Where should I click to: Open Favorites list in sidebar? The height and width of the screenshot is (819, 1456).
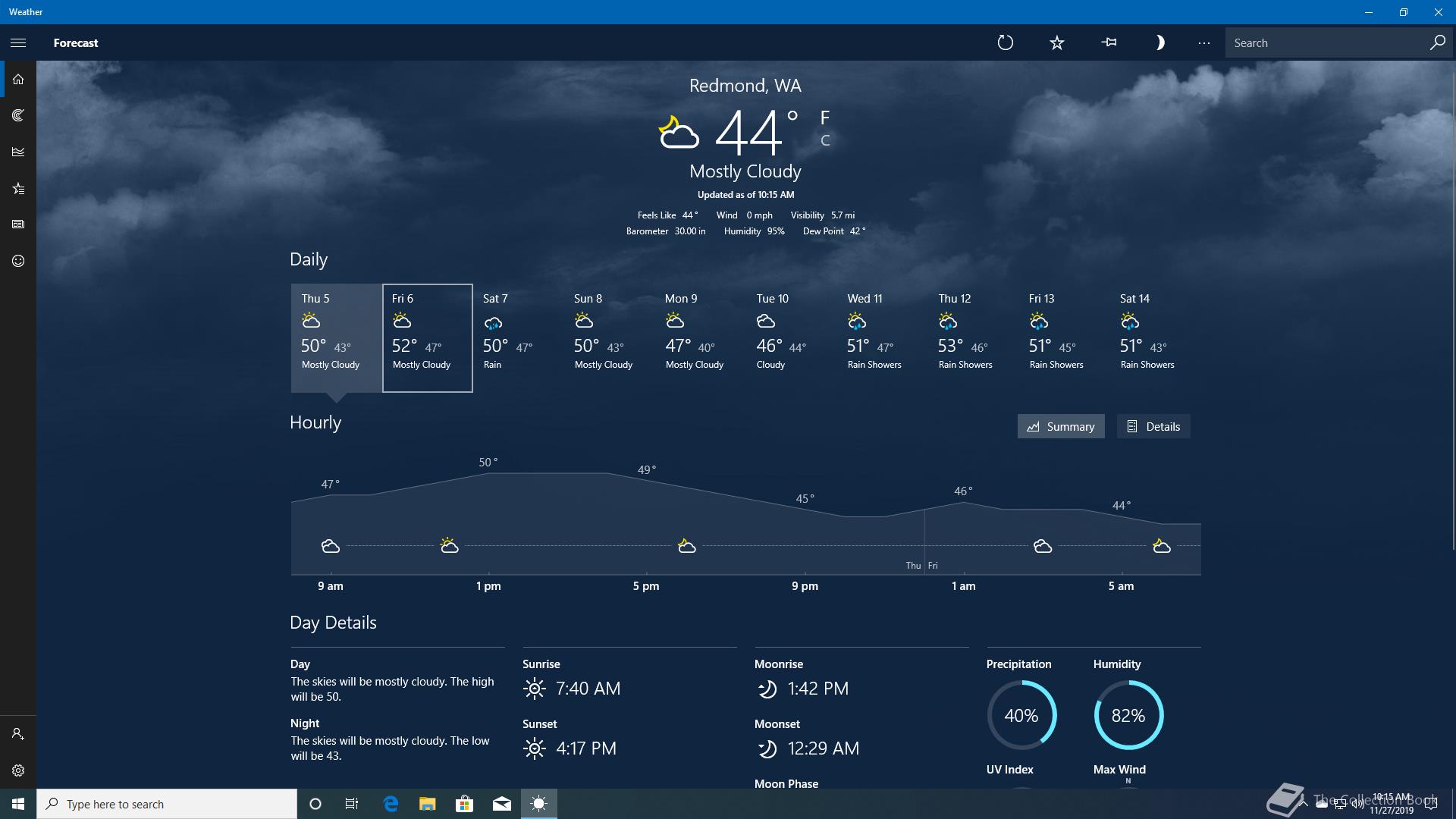click(18, 188)
